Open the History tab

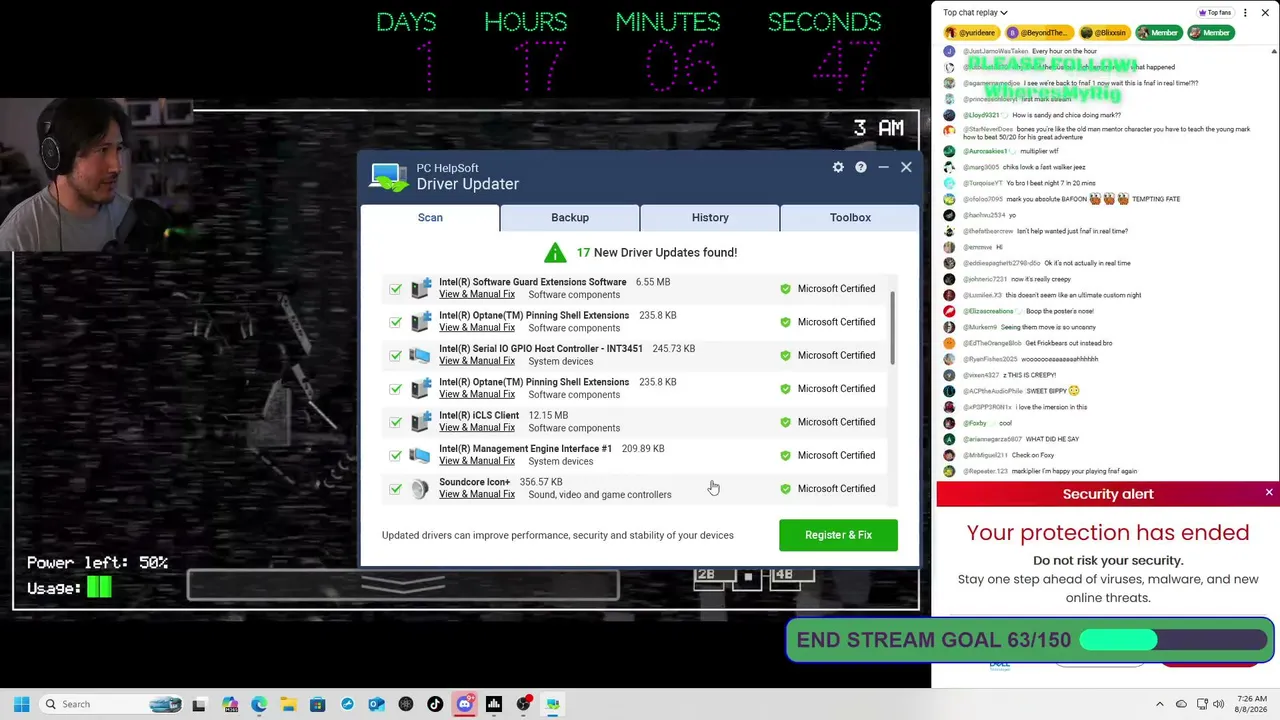710,217
